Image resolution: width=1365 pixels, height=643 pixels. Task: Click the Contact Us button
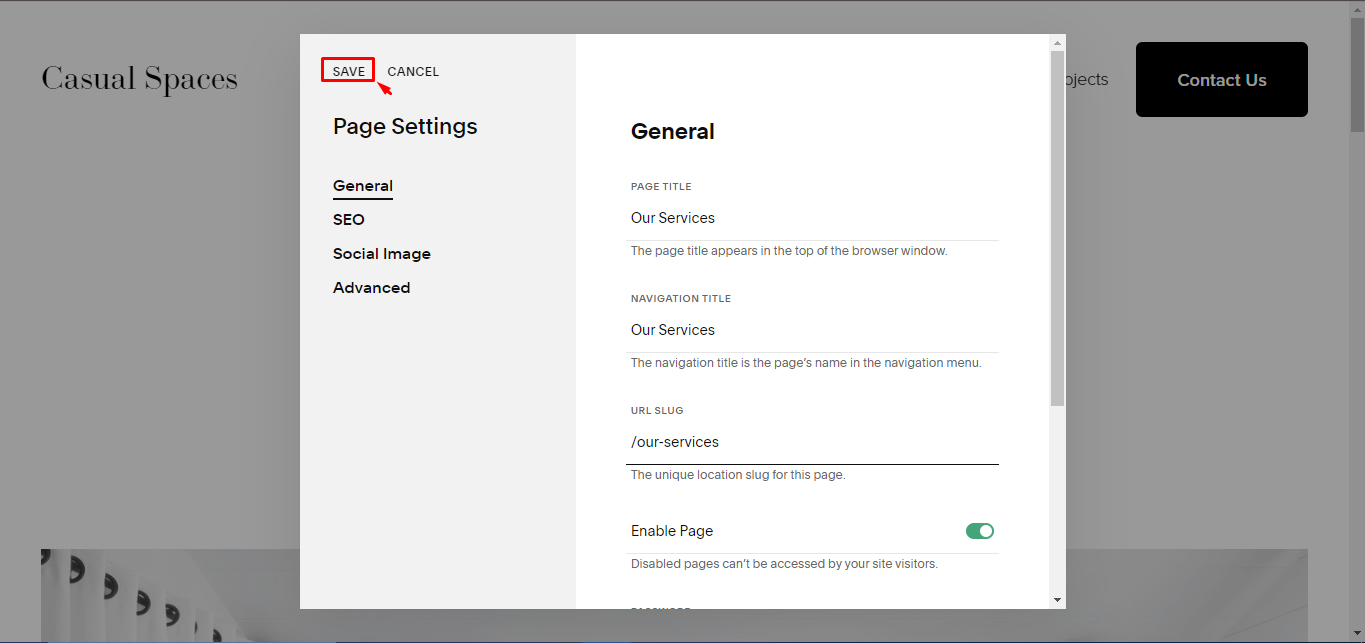(1221, 79)
